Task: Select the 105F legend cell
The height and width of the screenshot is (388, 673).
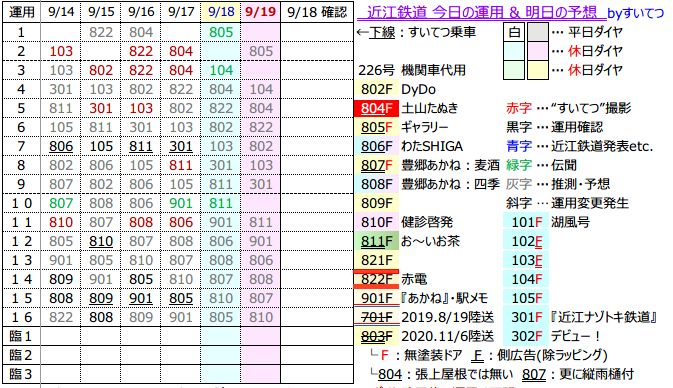Action: point(526,298)
